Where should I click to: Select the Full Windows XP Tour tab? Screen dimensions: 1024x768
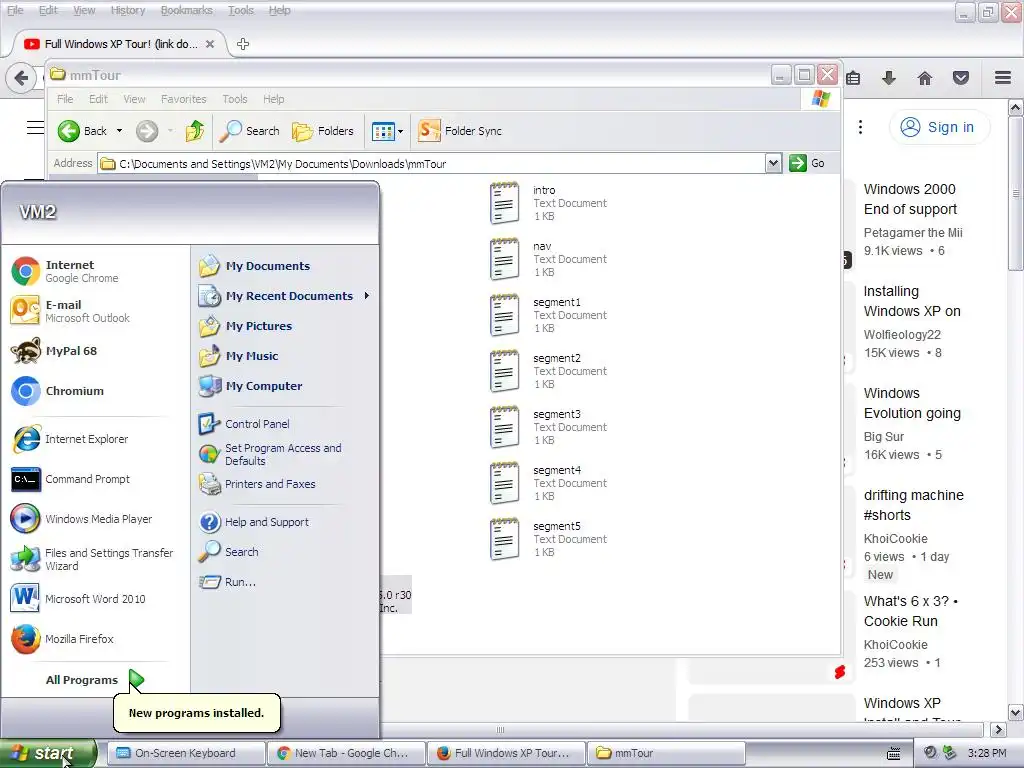119,44
